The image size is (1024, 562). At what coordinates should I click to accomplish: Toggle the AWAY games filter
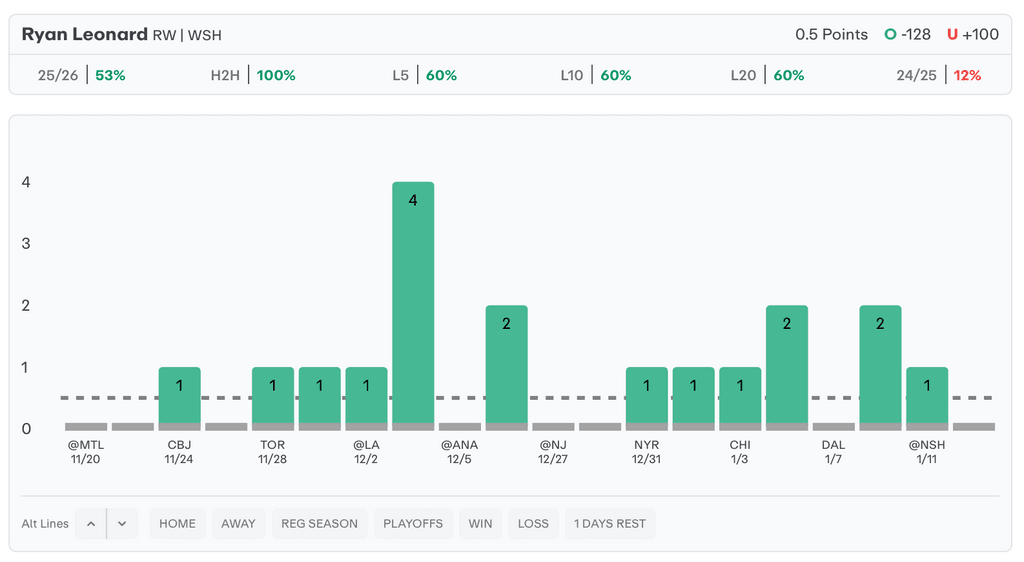pos(238,523)
